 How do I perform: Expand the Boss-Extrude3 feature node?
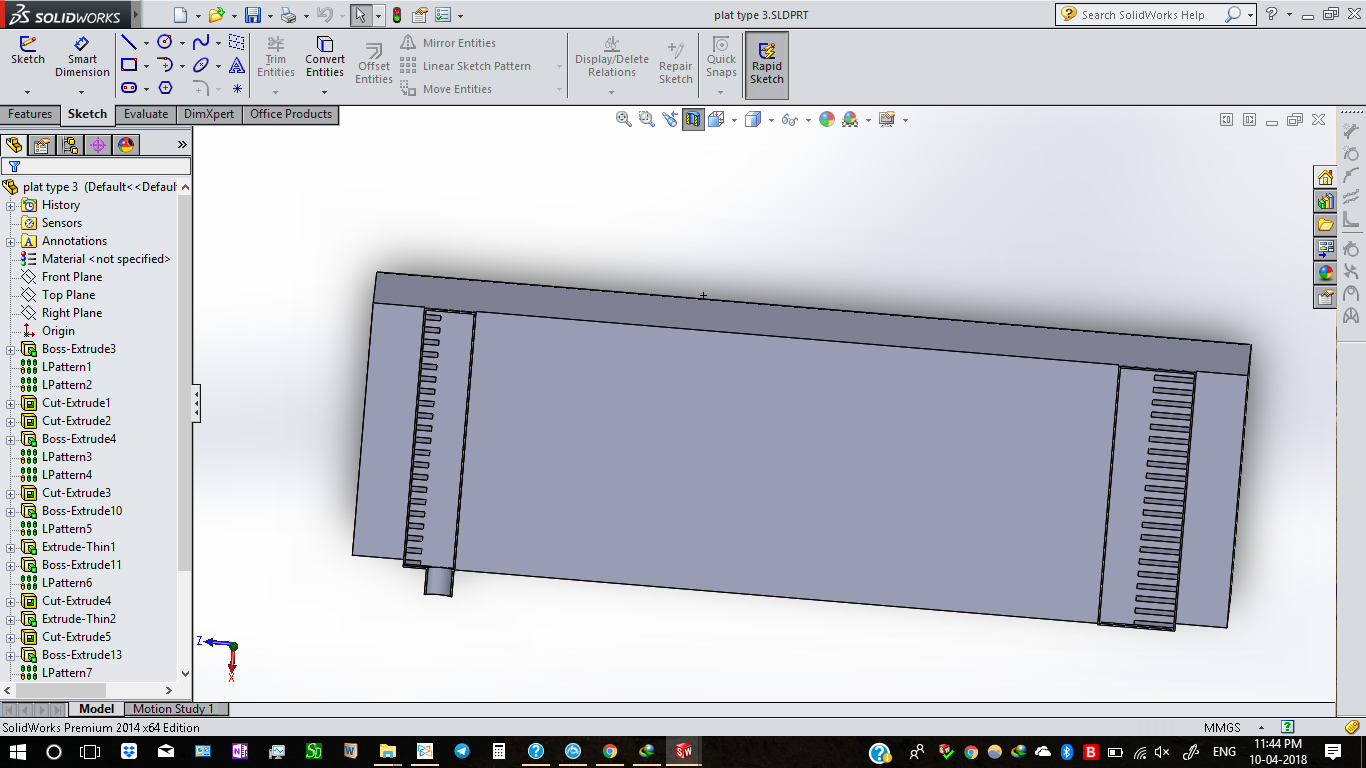(11, 349)
